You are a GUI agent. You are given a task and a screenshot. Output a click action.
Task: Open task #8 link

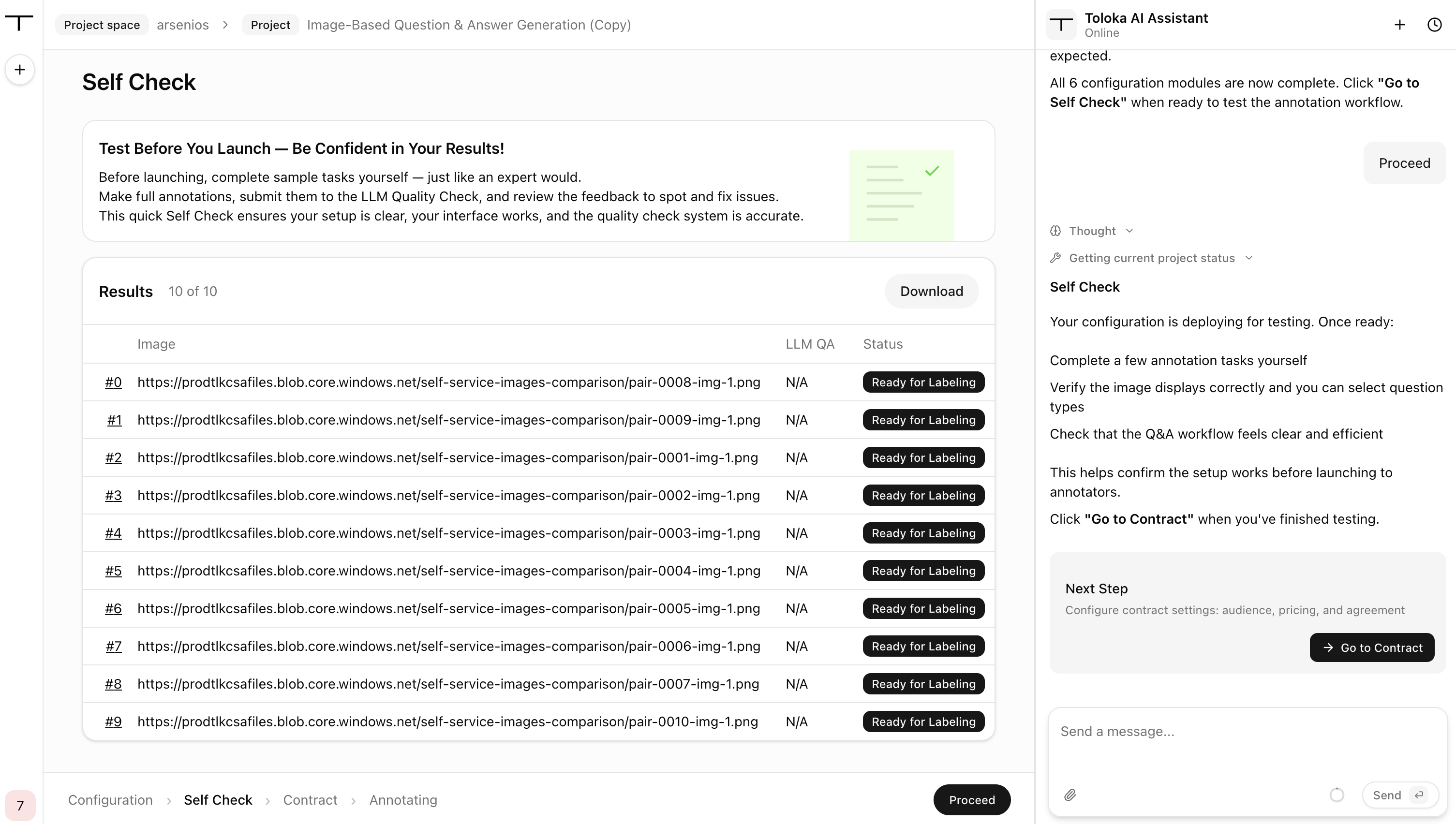coord(113,684)
